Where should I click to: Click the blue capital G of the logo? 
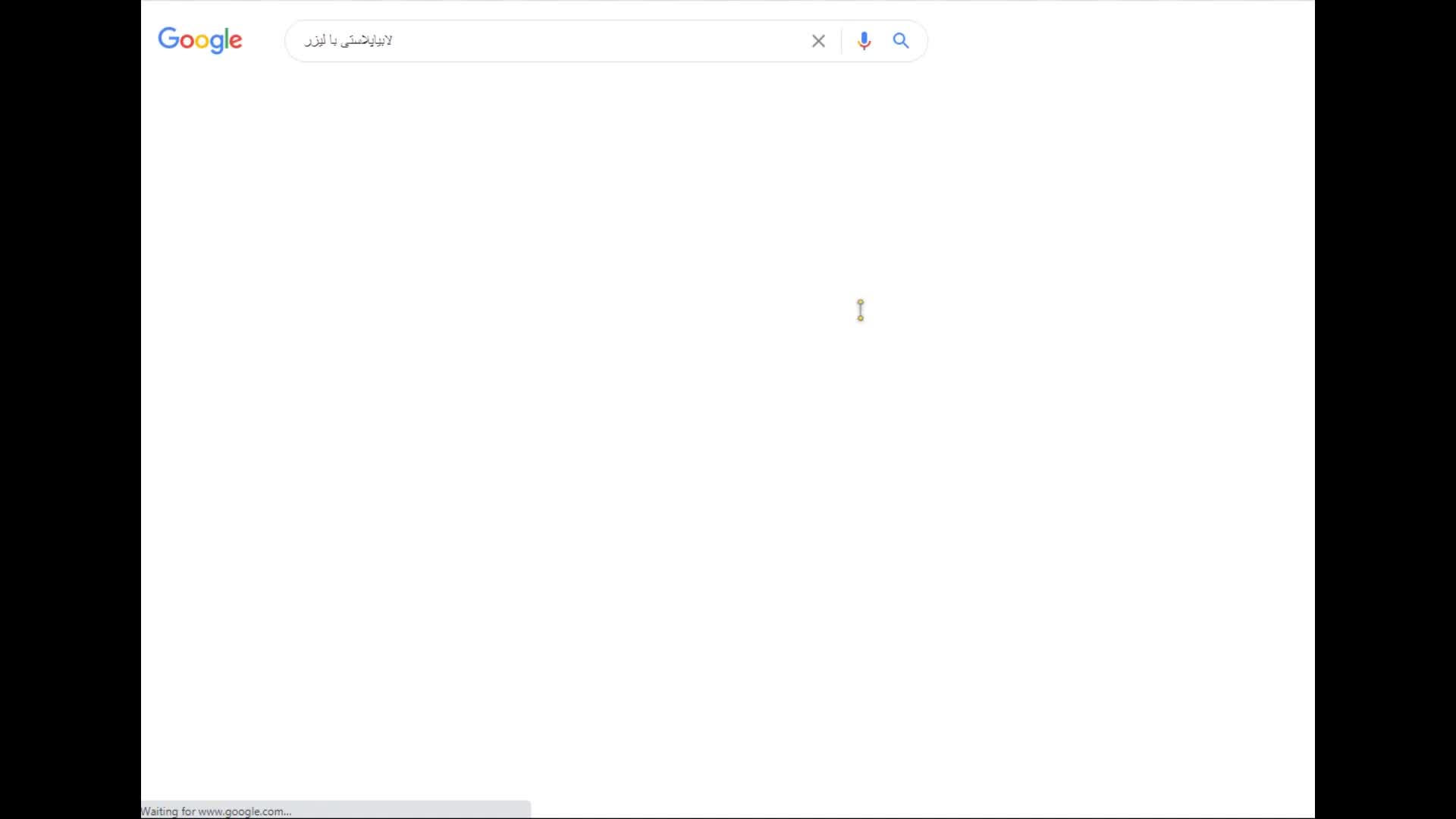[168, 38]
